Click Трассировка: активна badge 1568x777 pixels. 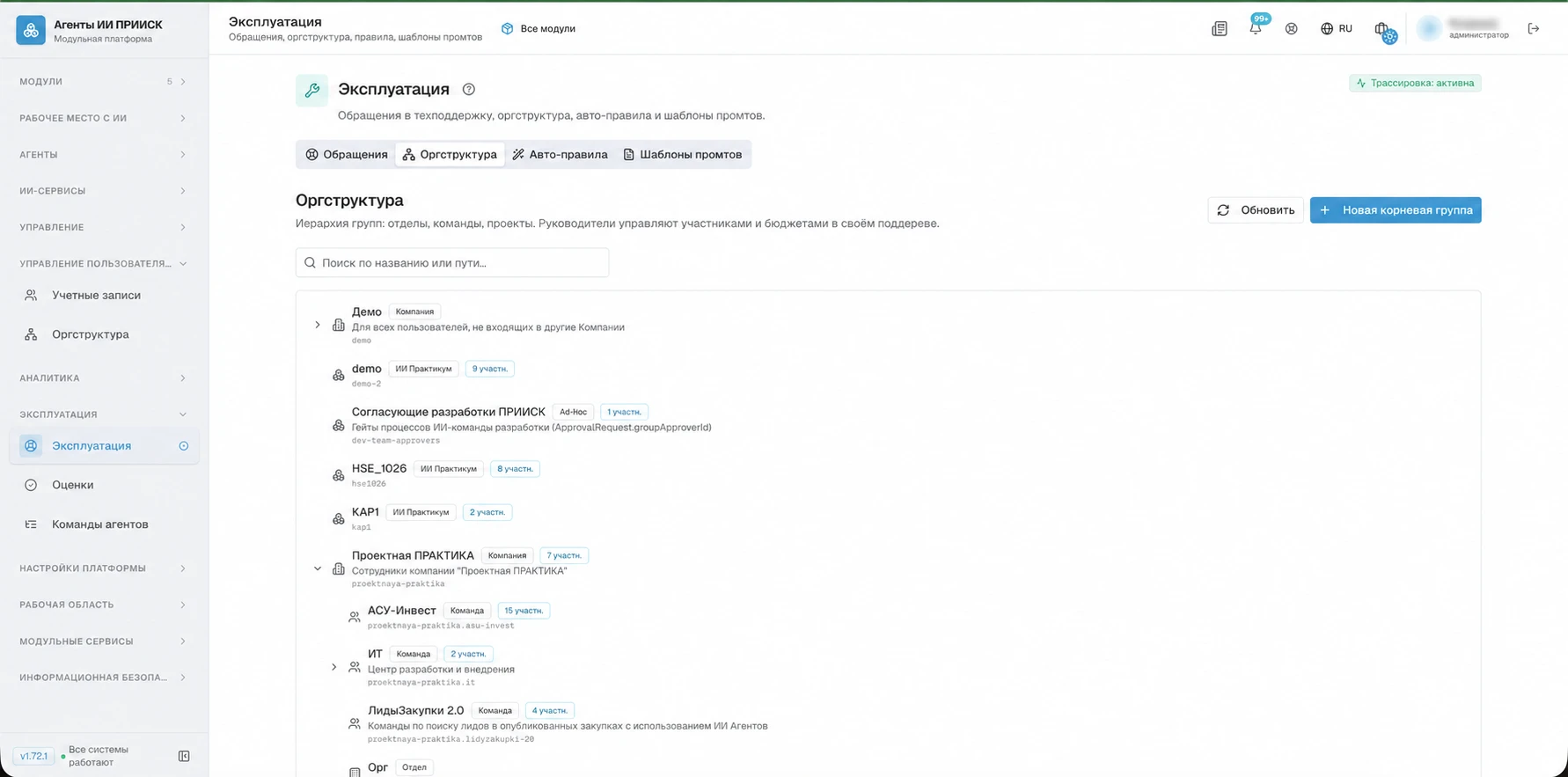point(1415,83)
